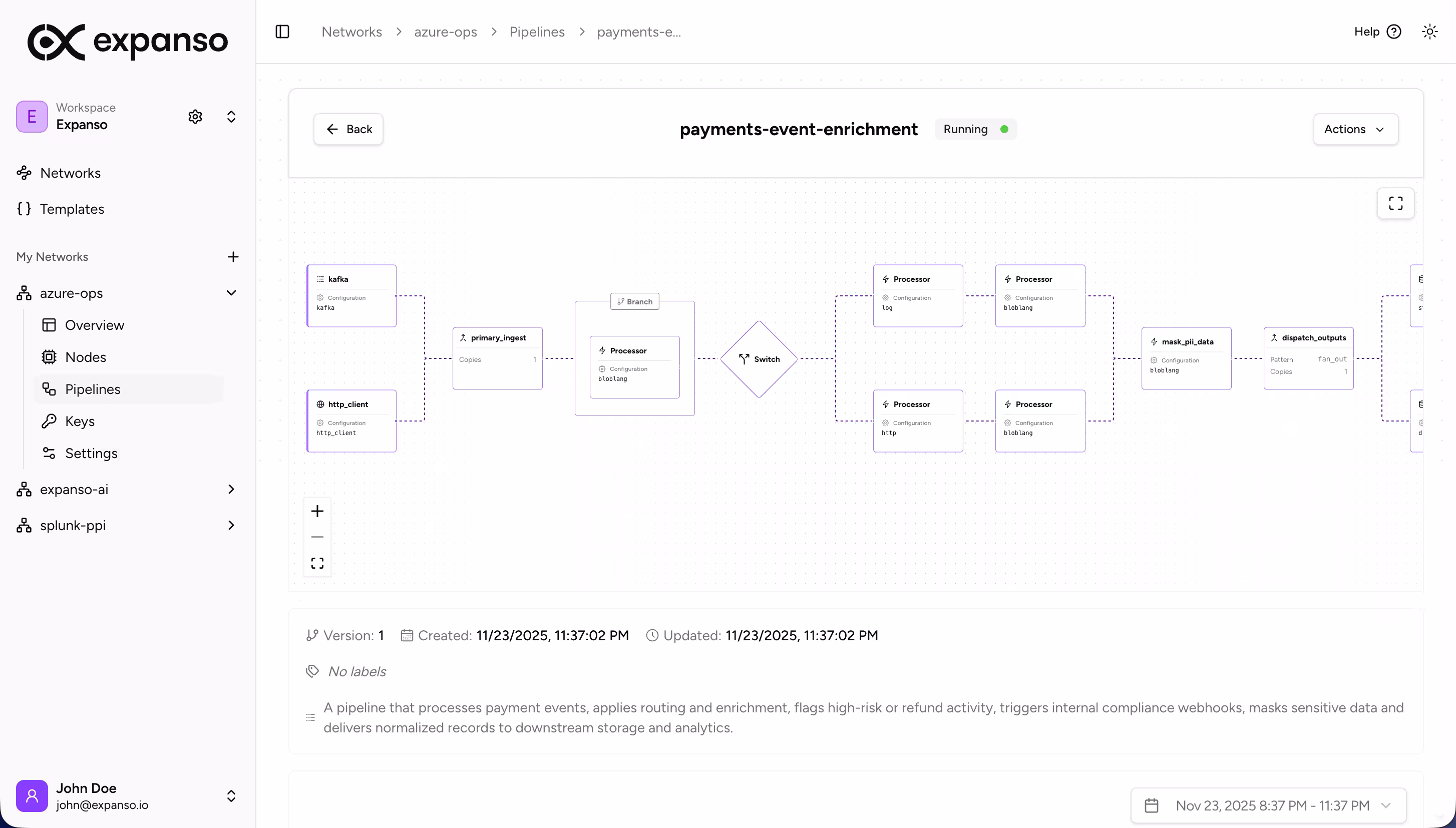Click the Back button
This screenshot has width=1456, height=828.
click(348, 129)
